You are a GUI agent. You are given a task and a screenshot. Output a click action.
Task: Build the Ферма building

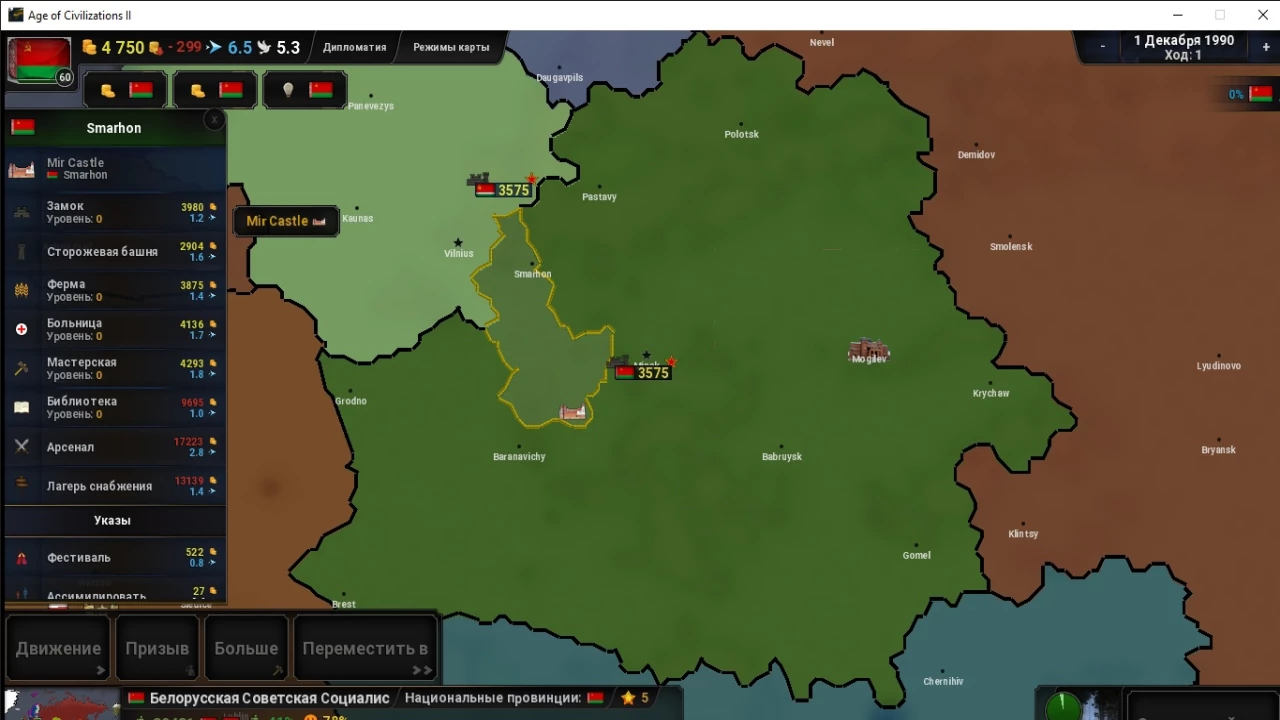pos(115,290)
